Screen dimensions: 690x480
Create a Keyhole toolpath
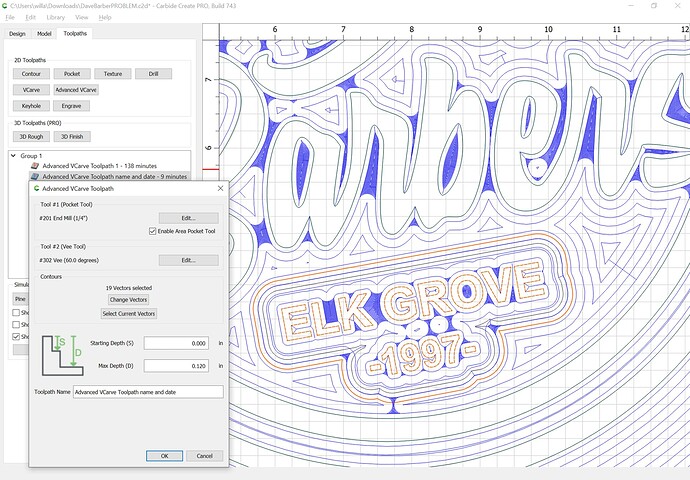[x=31, y=105]
